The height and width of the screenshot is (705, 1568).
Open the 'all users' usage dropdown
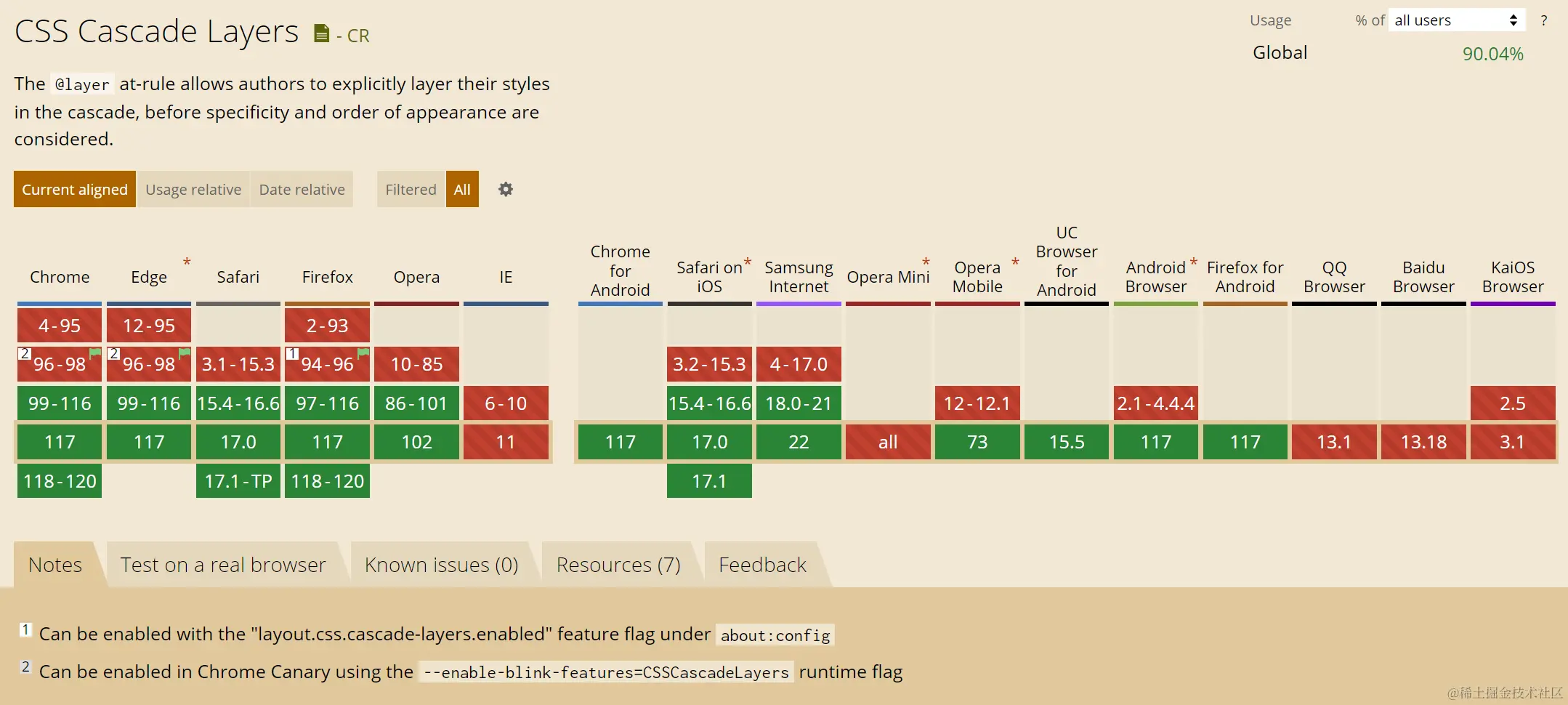coord(1456,20)
